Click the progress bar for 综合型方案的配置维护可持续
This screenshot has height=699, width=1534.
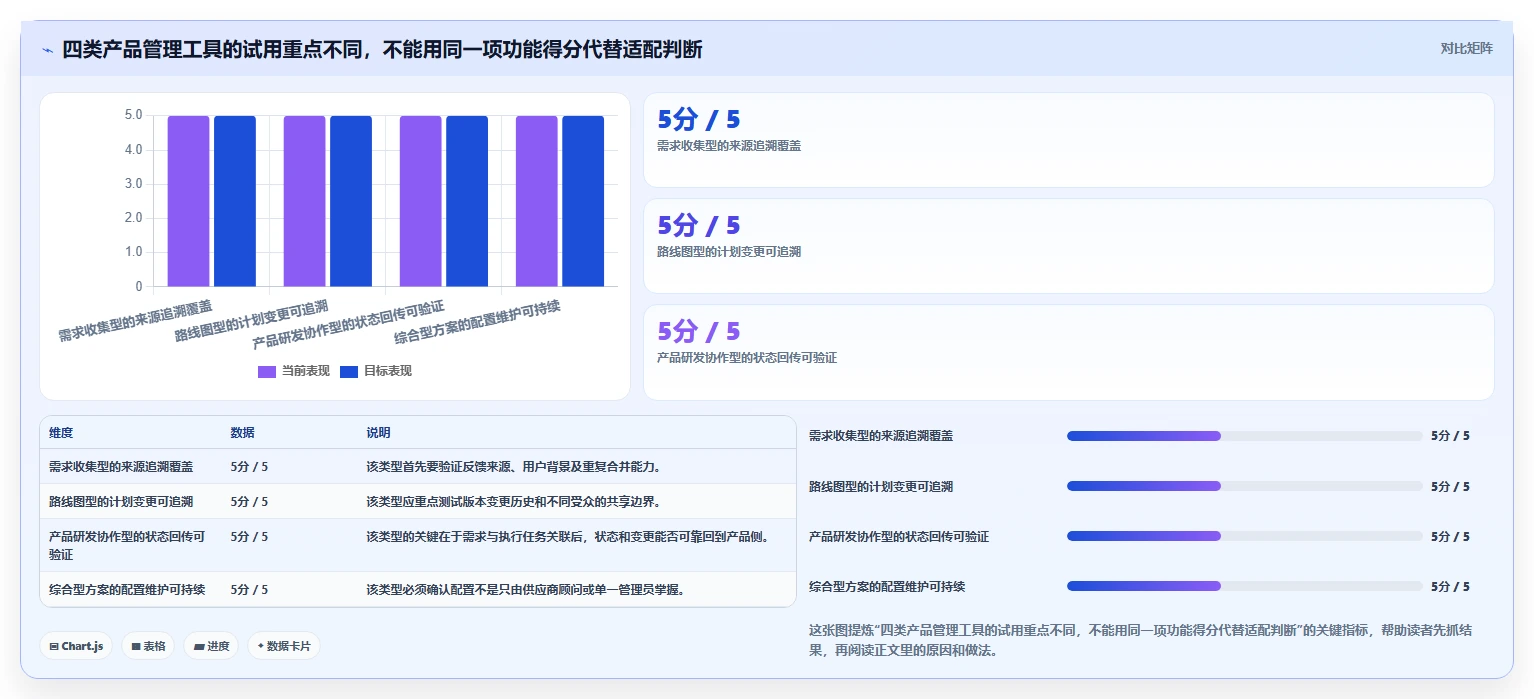coord(1244,586)
